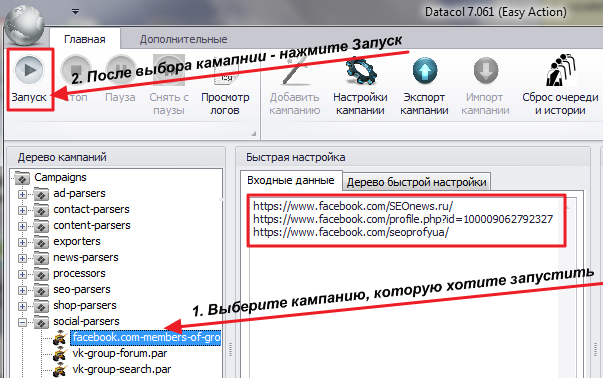Expand the shop-parsers folder

coord(22,306)
